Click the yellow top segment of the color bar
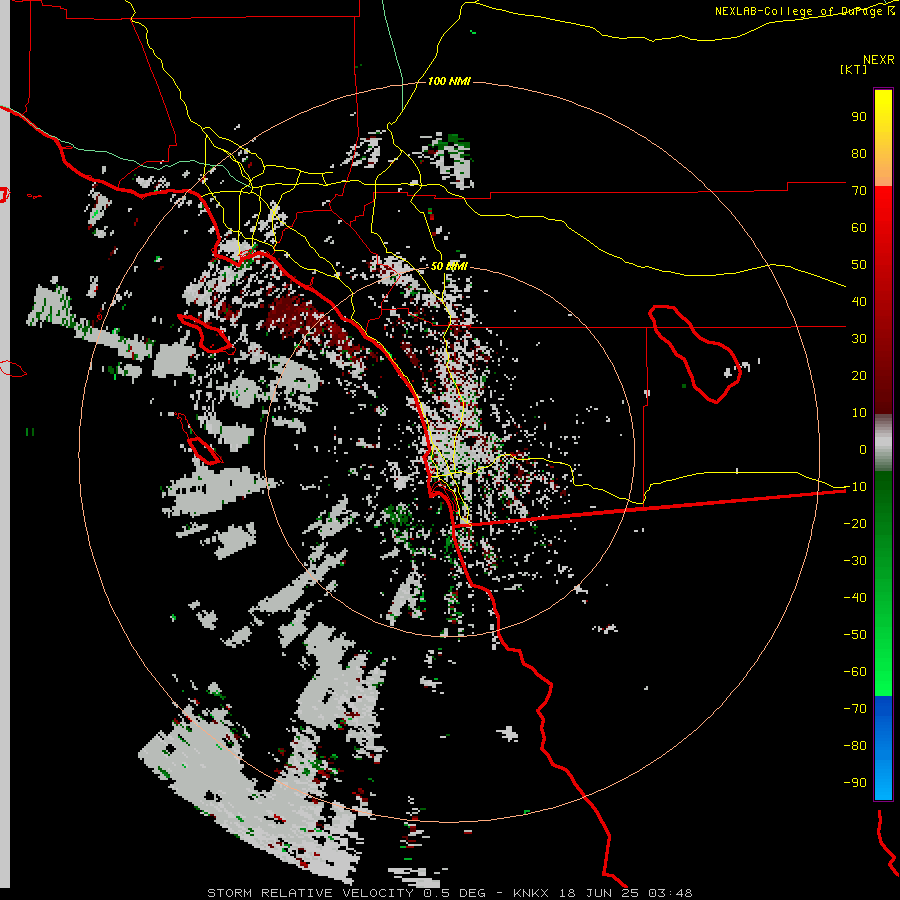 click(883, 138)
